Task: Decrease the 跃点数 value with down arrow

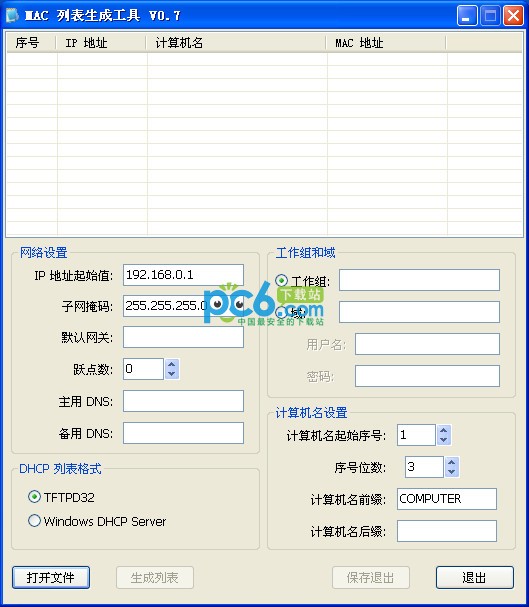Action: point(172,374)
